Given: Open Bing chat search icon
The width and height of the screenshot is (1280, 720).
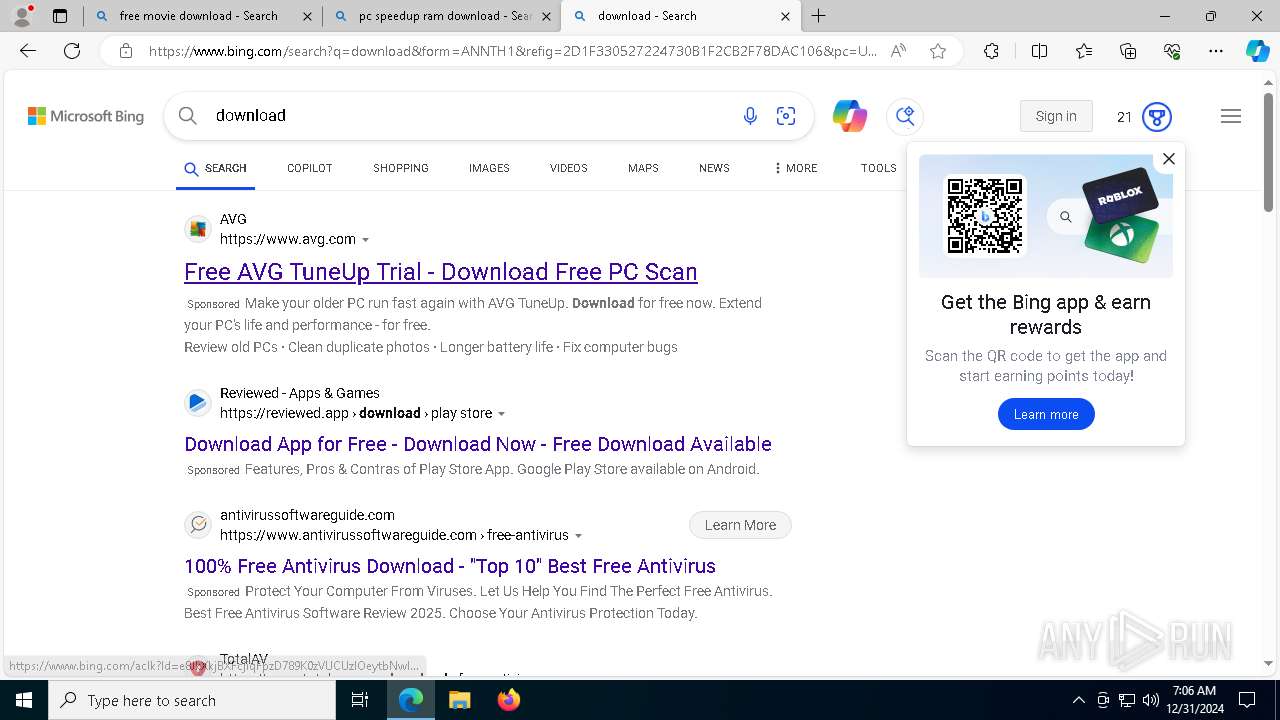Looking at the screenshot, I should [x=905, y=116].
